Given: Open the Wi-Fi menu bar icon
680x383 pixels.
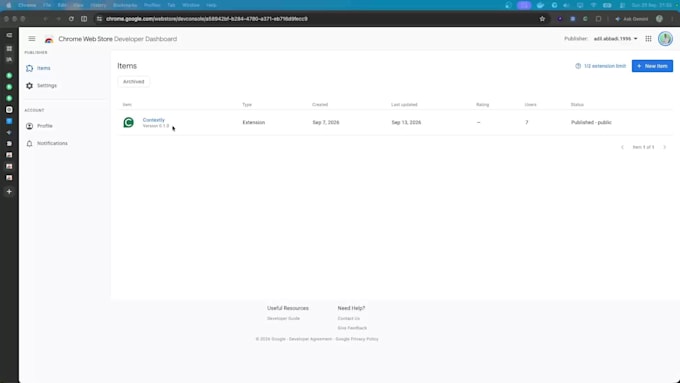Looking at the screenshot, I should pyautogui.click(x=593, y=5).
